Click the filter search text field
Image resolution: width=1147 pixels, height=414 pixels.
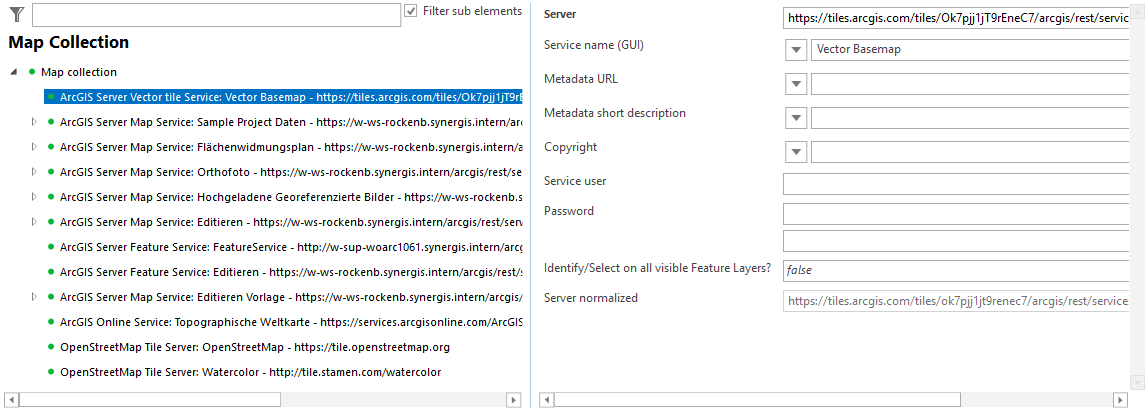216,15
